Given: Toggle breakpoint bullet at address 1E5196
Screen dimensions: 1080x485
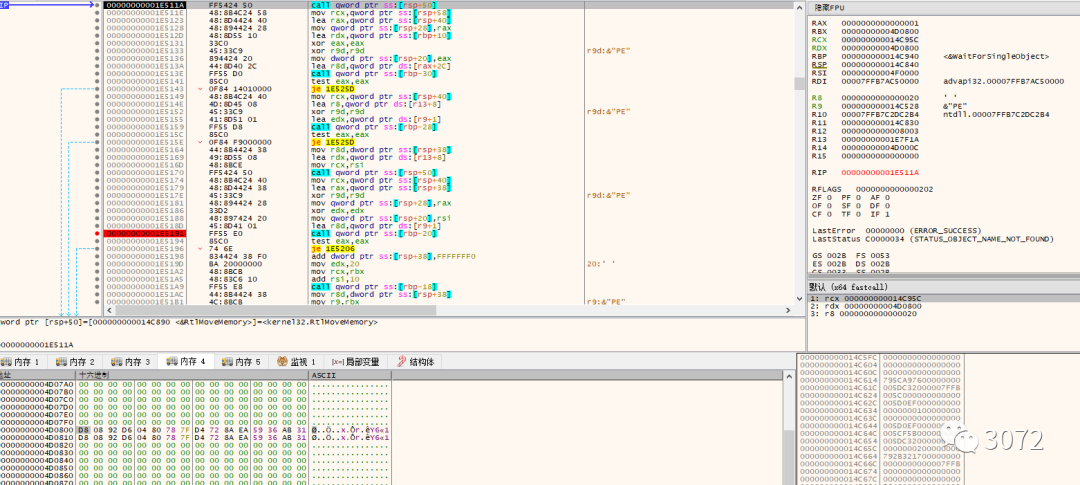Looking at the screenshot, I should (x=98, y=249).
